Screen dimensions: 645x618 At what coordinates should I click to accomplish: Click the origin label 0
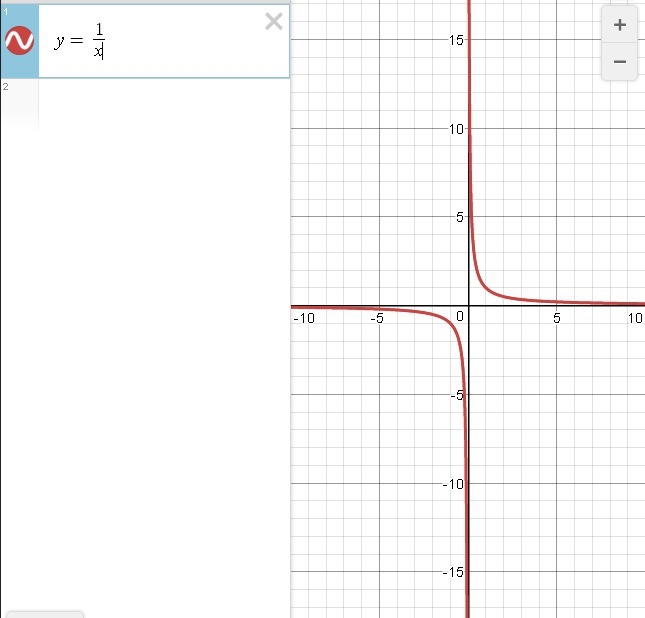tap(460, 316)
